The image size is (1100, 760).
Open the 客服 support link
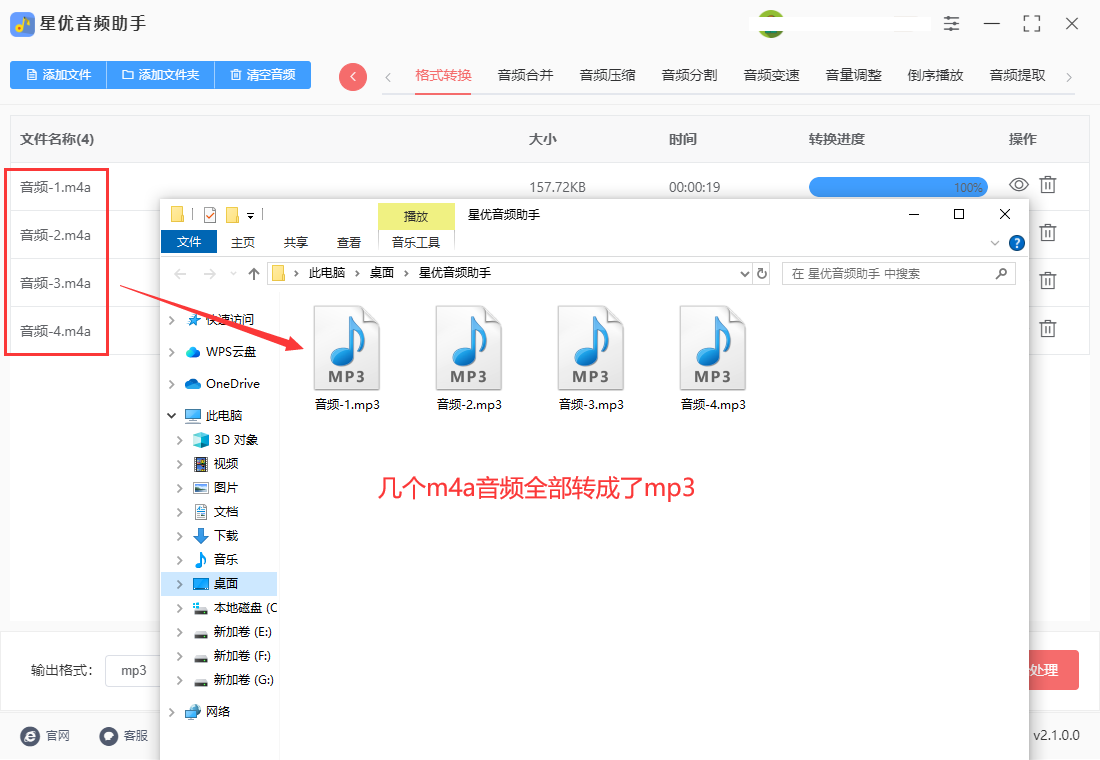coord(124,735)
